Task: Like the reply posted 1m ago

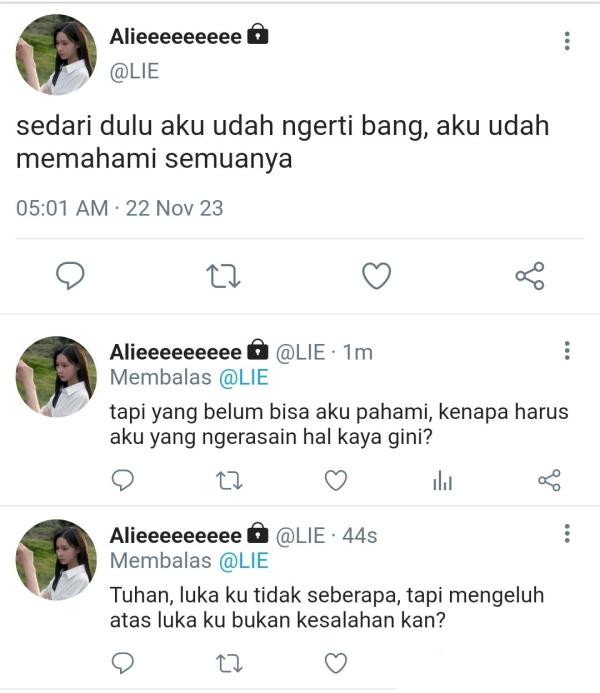Action: (336, 480)
